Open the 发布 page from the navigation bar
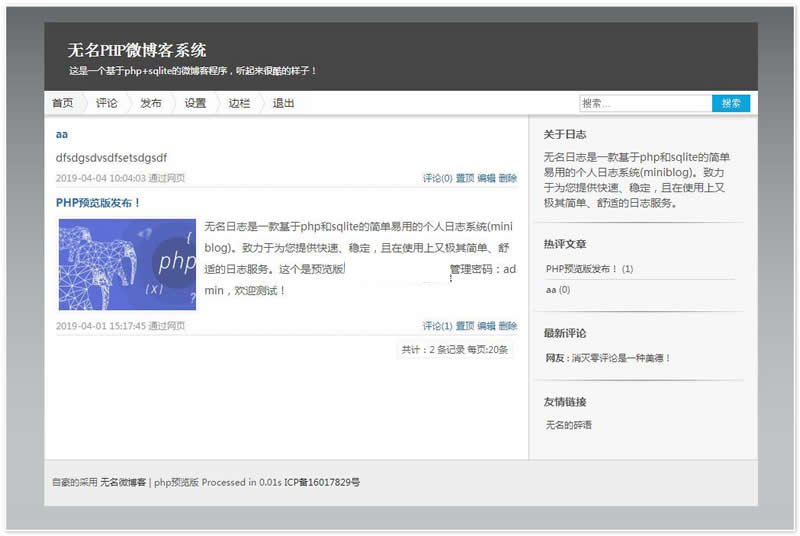800x536 pixels. pos(150,103)
